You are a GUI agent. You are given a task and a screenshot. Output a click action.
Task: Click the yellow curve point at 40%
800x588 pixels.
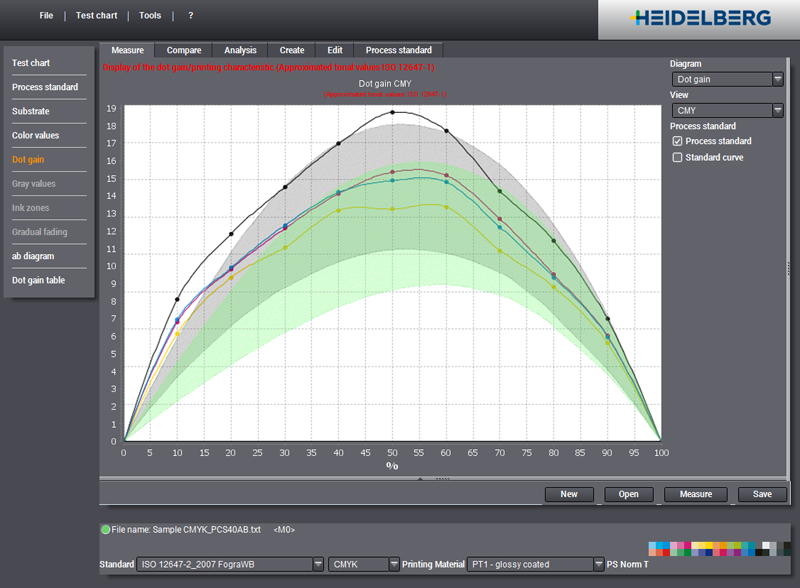[x=338, y=210]
